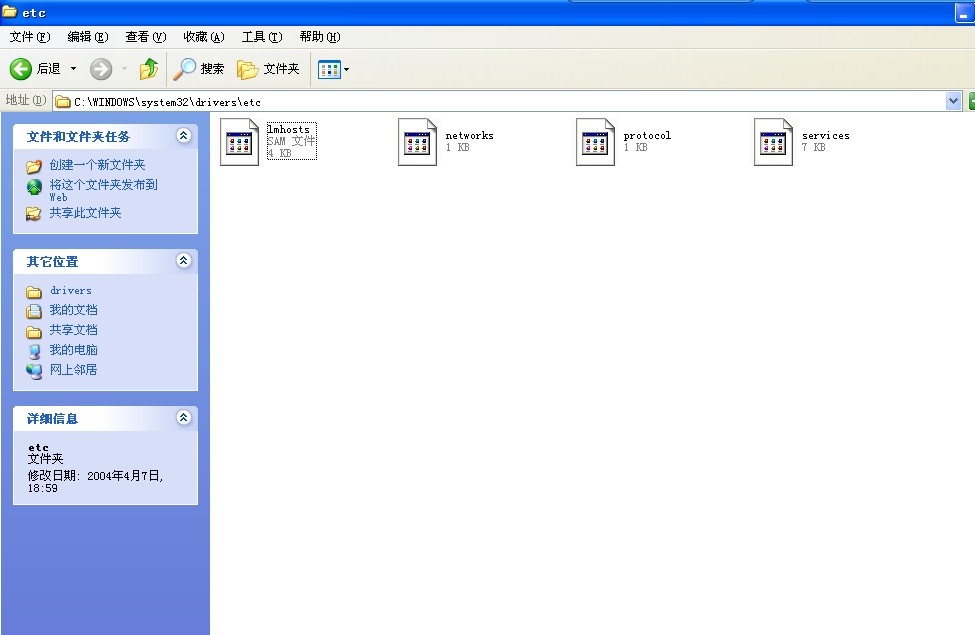The image size is (975, 635).
Task: Click the services file name
Action: pos(826,135)
